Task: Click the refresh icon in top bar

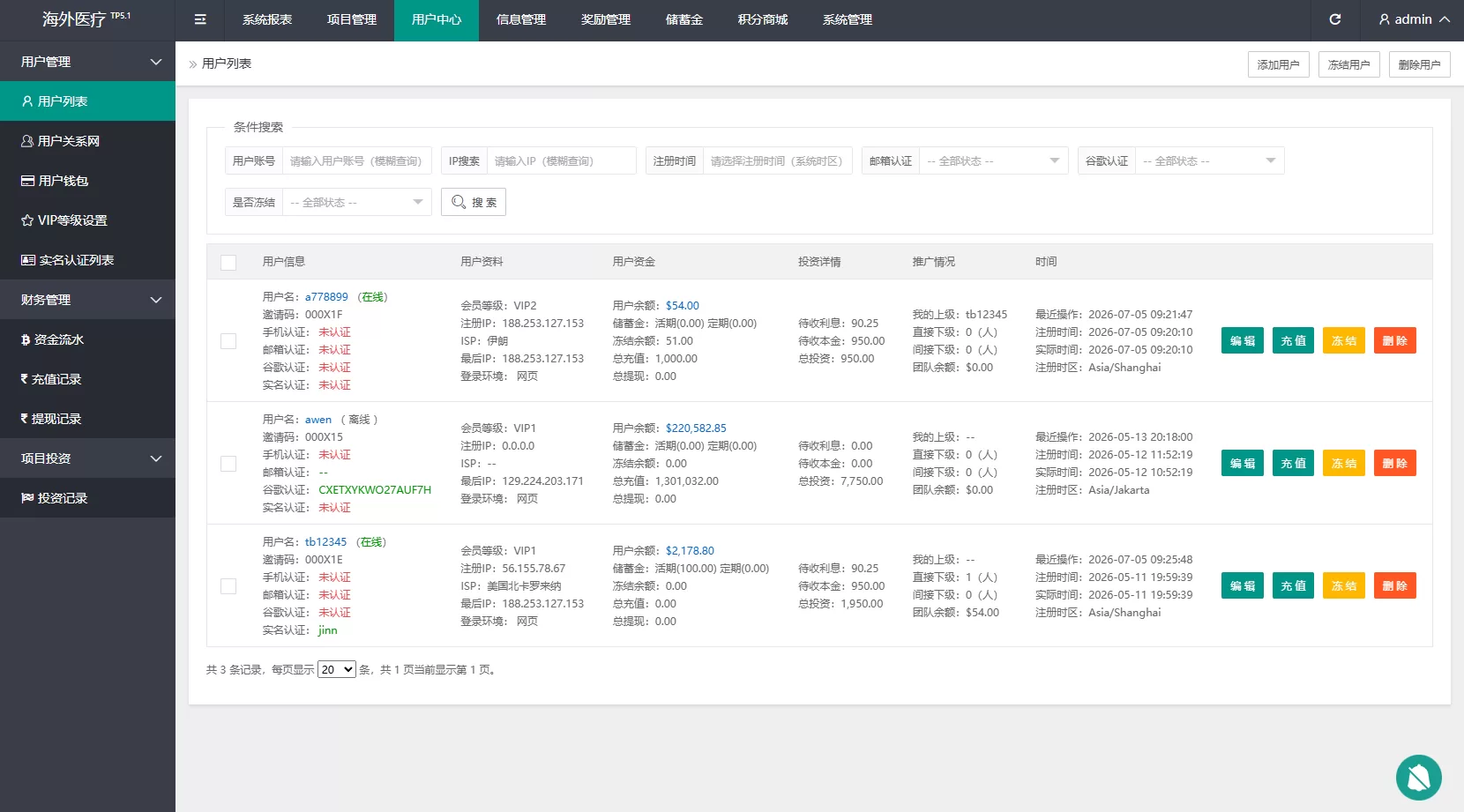Action: pyautogui.click(x=1335, y=19)
